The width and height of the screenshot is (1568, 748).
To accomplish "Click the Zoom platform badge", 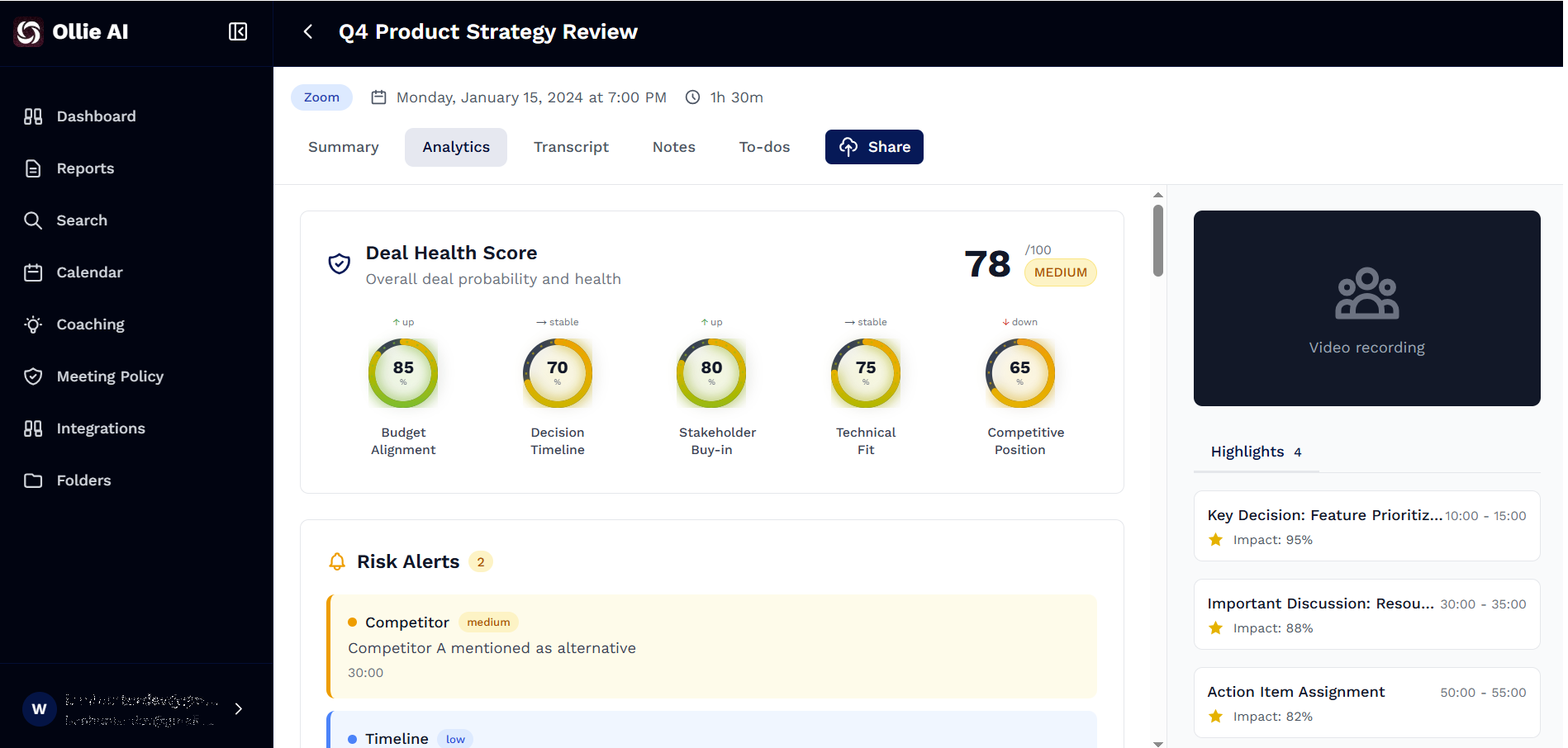I will (x=321, y=97).
